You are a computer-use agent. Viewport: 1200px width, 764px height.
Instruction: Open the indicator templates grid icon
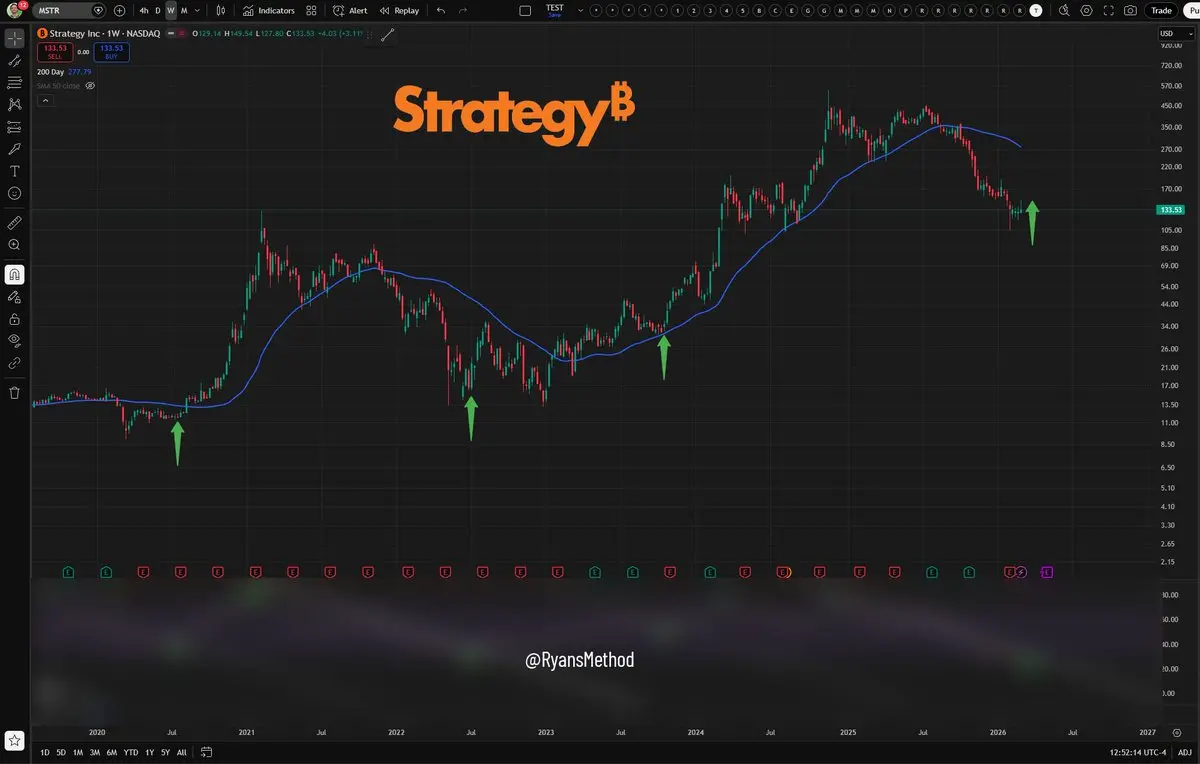click(312, 10)
